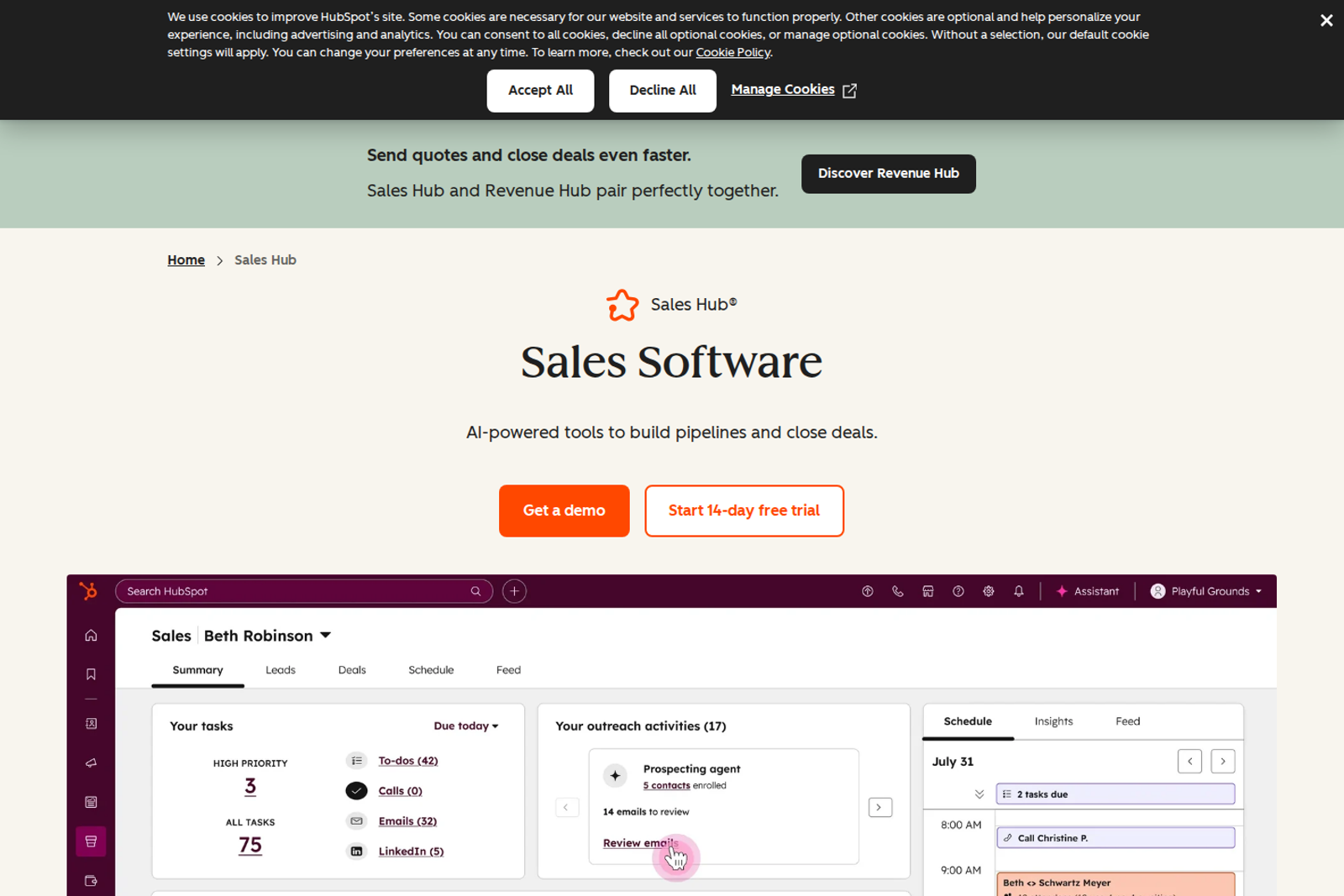Screen dimensions: 1344x896
Task: Open the Manage Cookies link
Action: coord(783,89)
